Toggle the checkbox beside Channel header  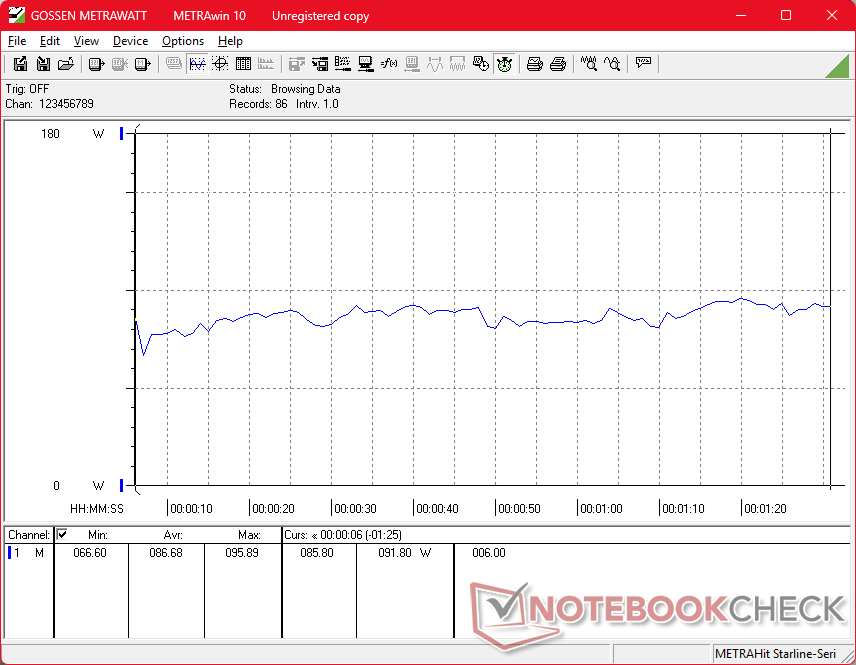click(62, 535)
